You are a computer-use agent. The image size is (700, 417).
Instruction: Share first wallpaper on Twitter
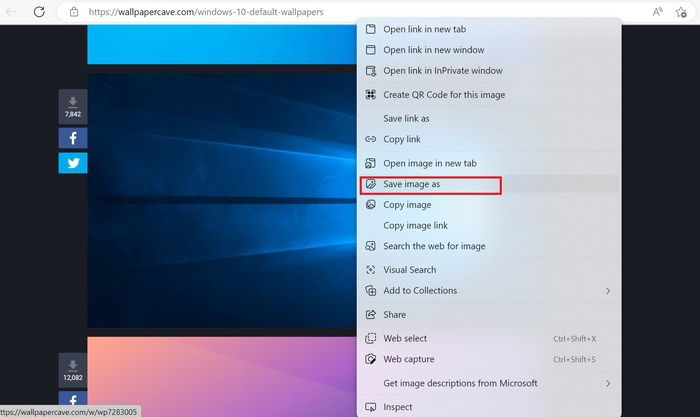pyautogui.click(x=73, y=163)
